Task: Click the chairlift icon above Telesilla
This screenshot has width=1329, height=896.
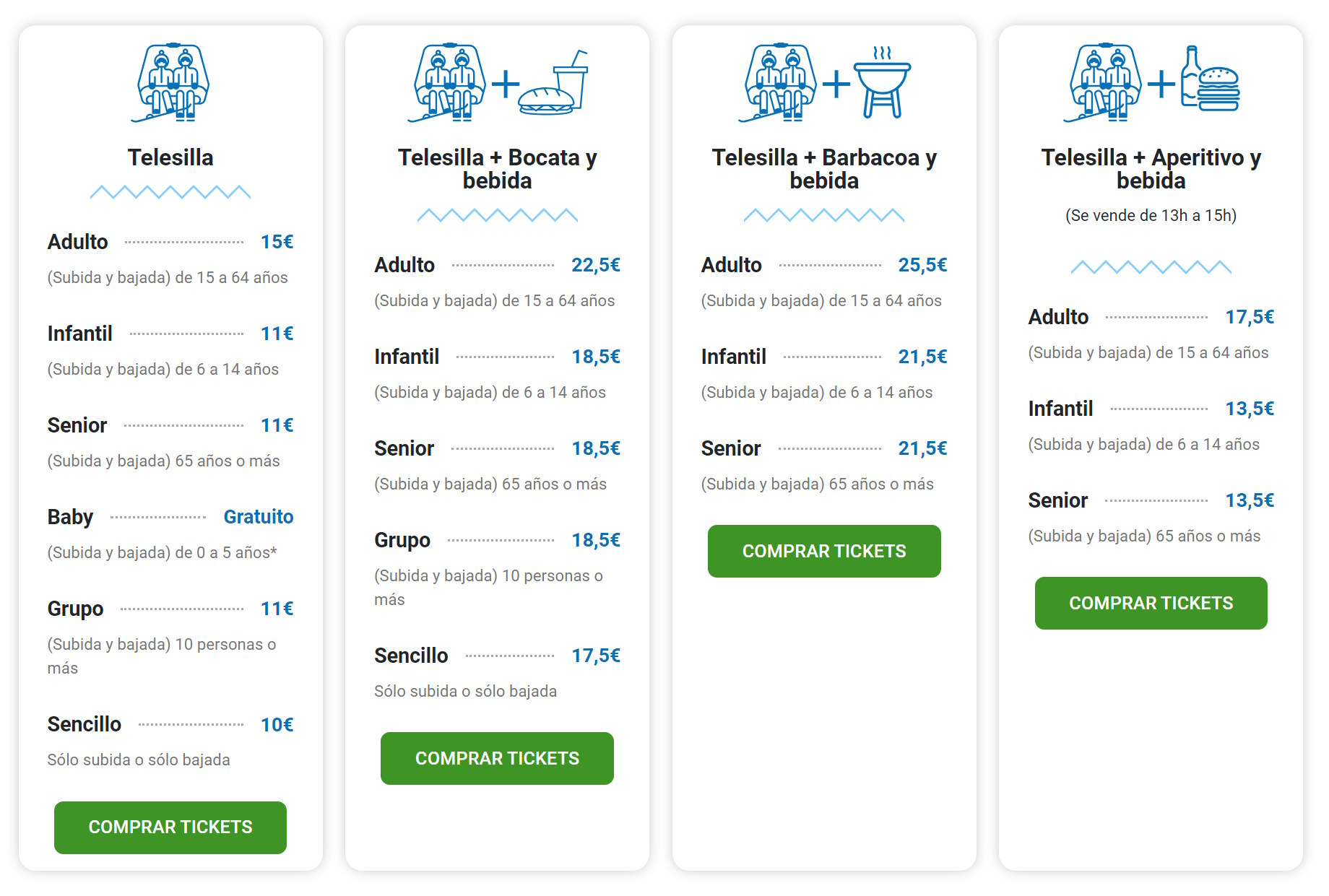Action: (171, 82)
